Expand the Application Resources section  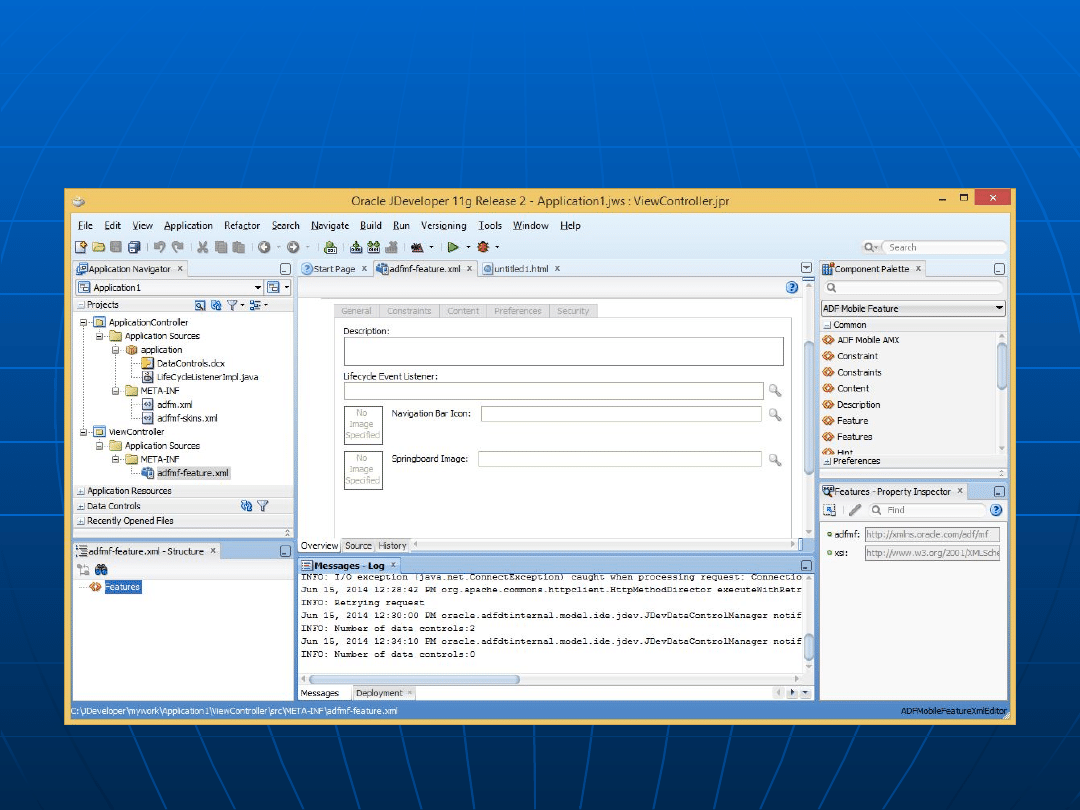click(81, 491)
